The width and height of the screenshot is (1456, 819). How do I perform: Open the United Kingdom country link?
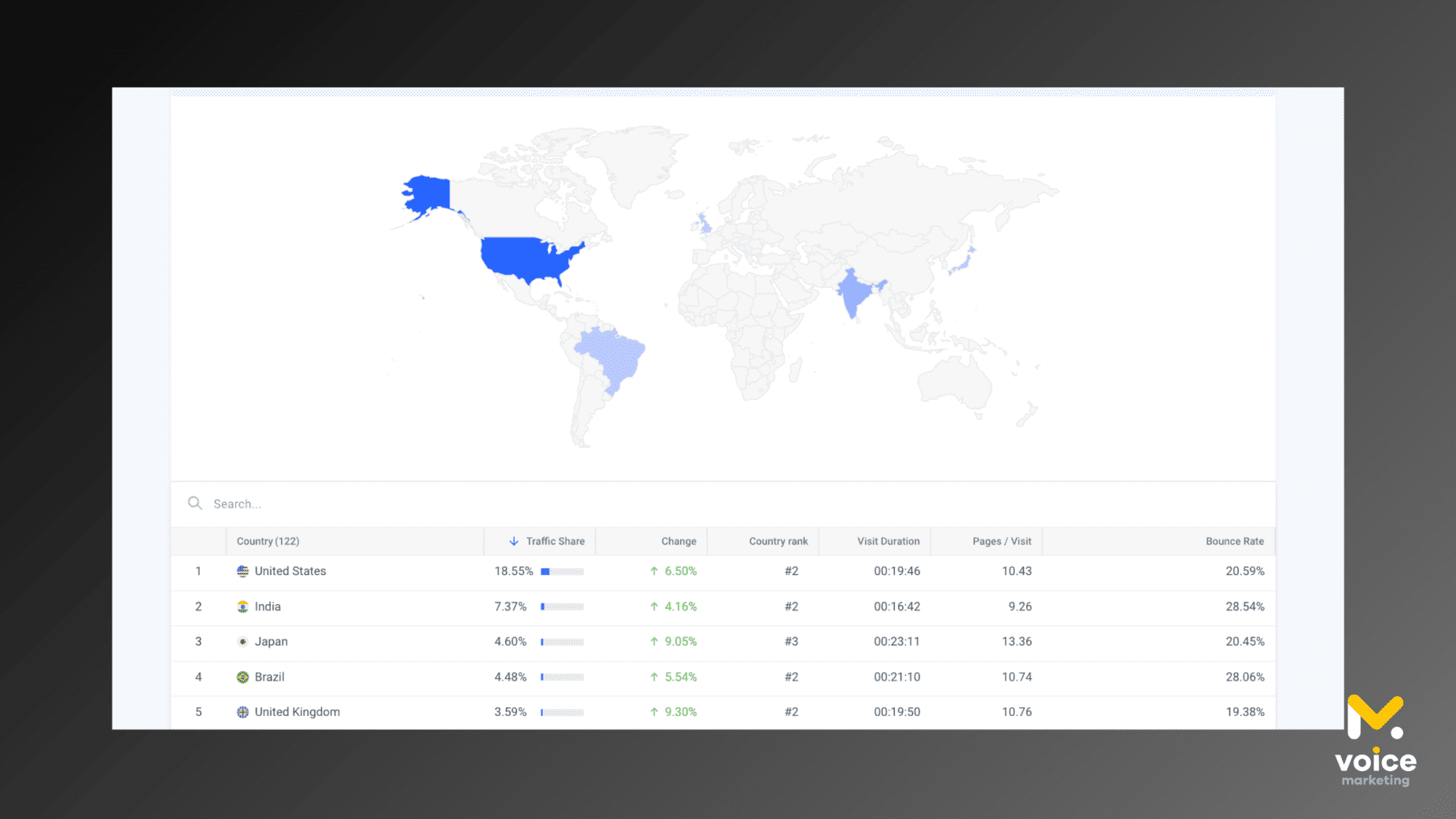297,712
